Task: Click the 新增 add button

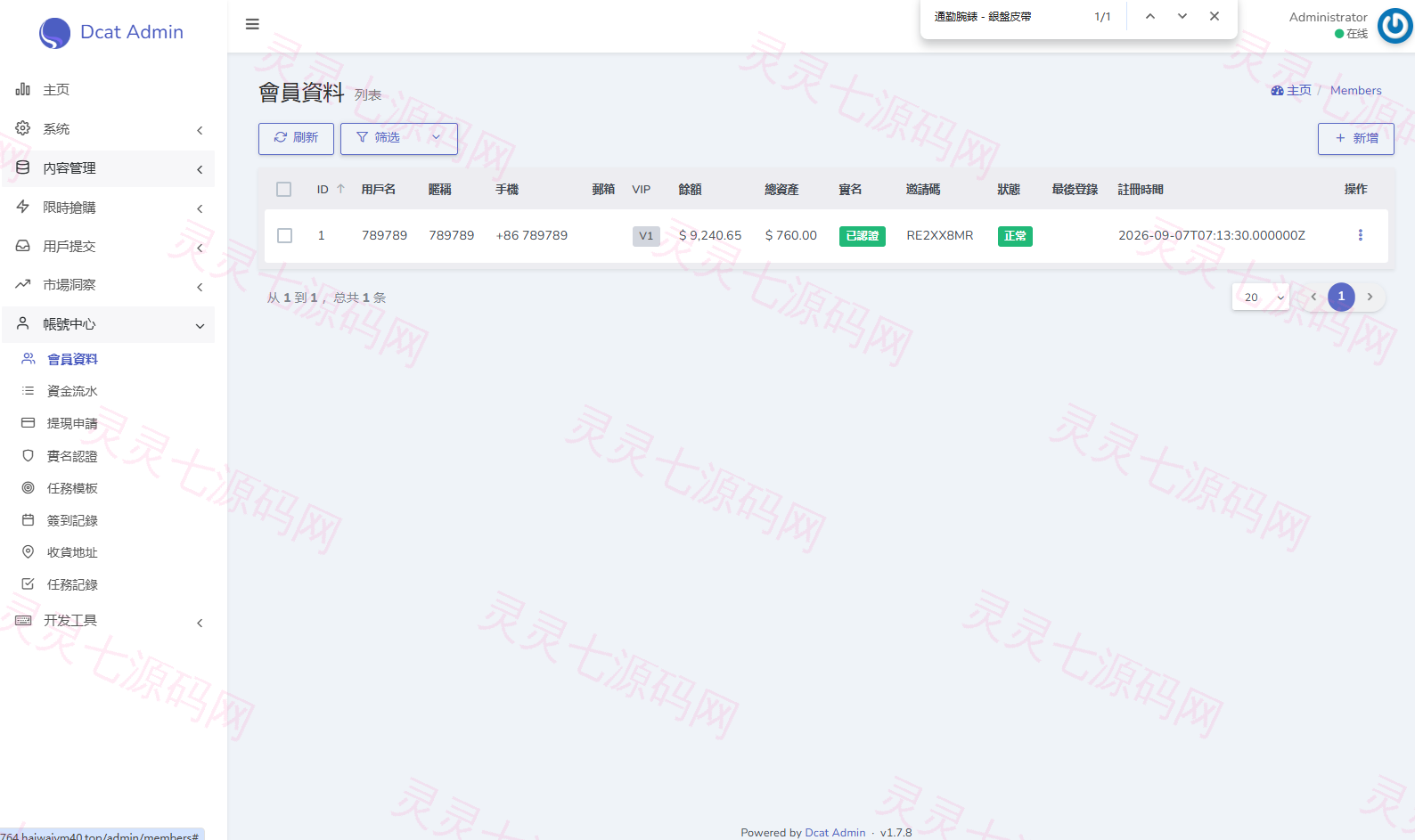Action: tap(1356, 138)
